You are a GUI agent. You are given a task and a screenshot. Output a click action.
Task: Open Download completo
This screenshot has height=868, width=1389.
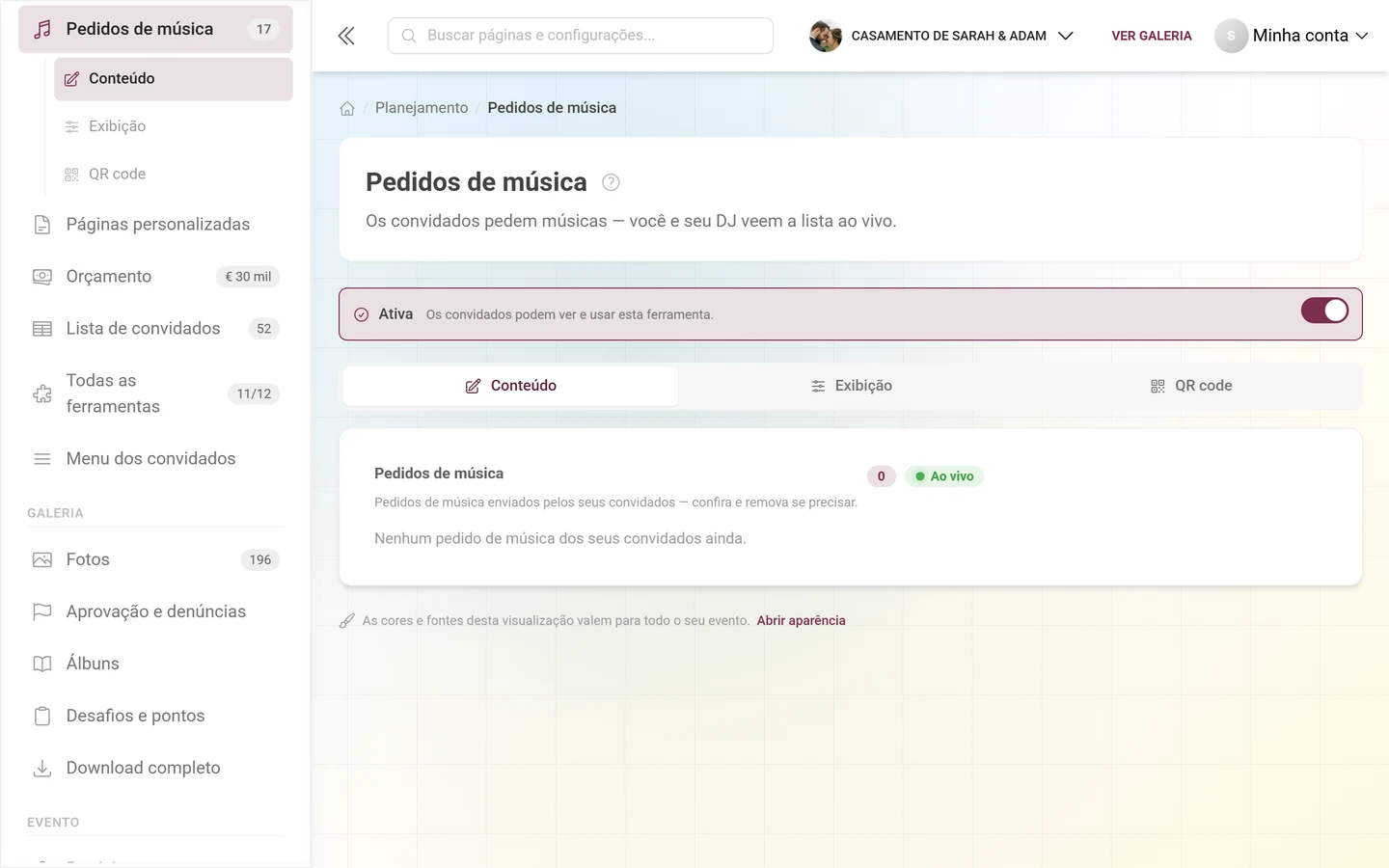coord(155,768)
